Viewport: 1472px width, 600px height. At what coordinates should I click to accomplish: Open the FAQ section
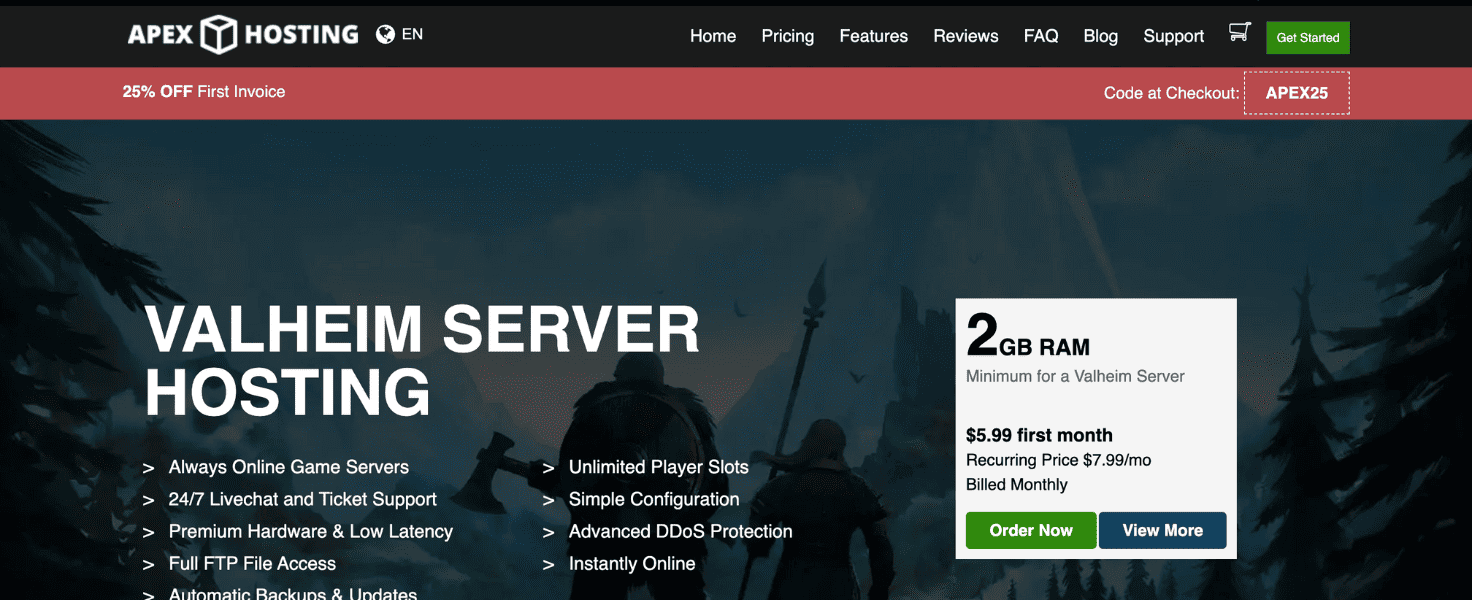click(x=1040, y=36)
